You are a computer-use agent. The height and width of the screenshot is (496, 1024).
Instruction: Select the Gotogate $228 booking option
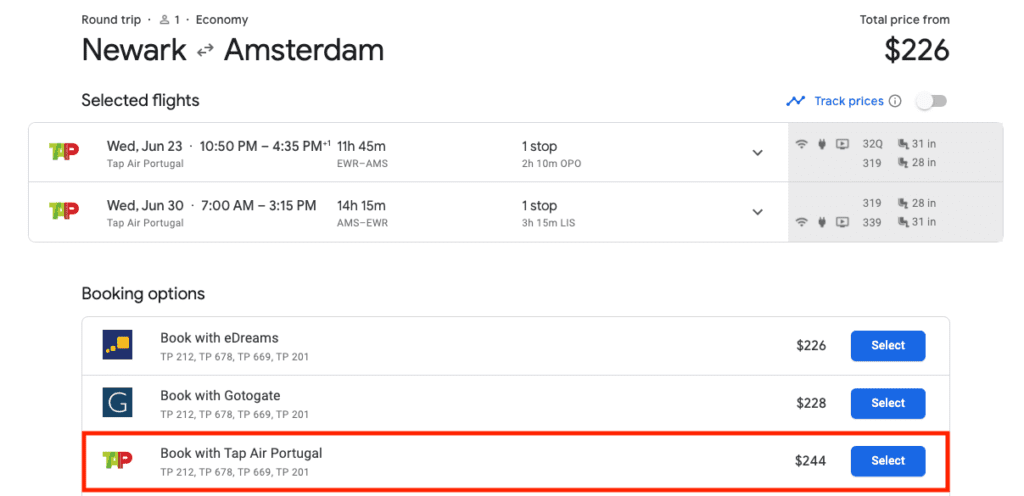click(x=887, y=403)
